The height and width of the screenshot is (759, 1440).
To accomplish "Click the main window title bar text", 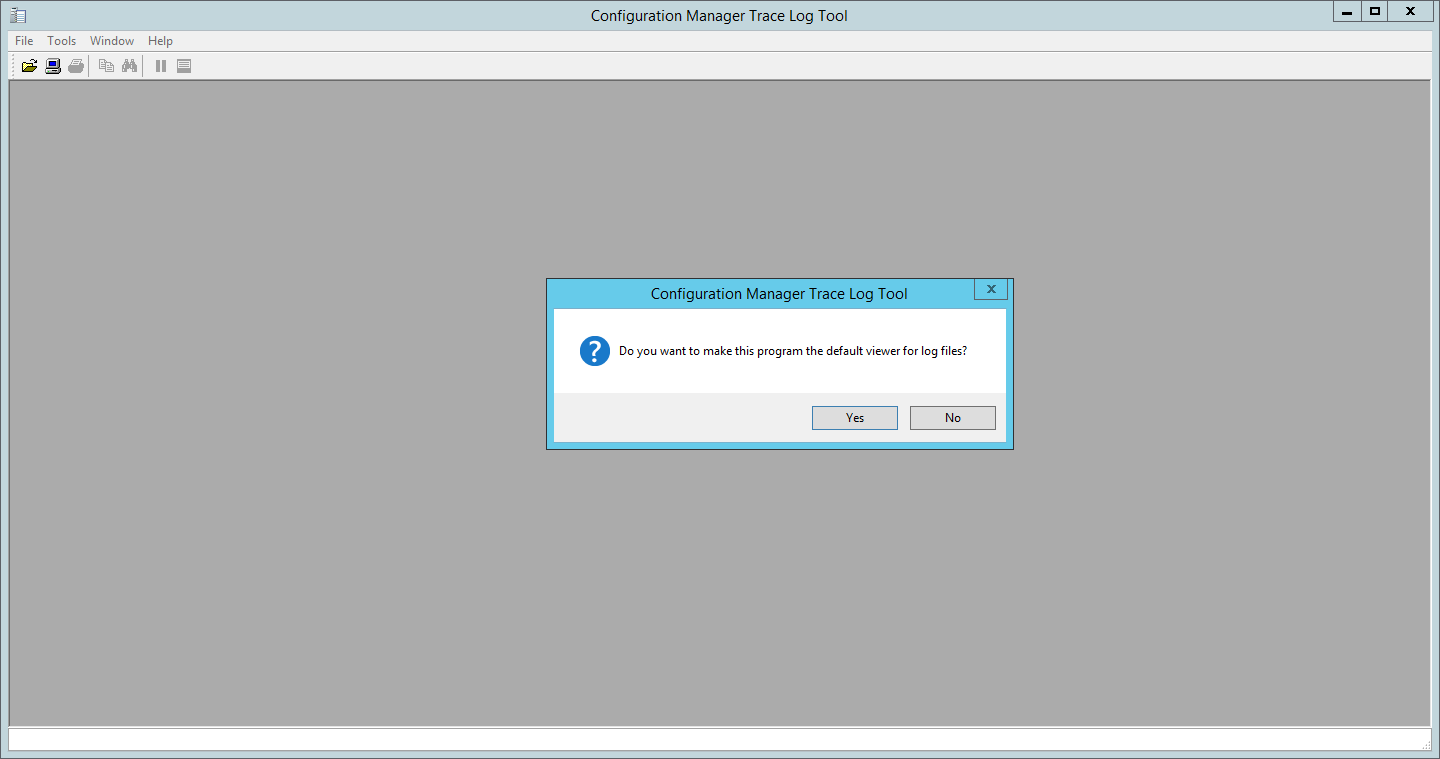I will pyautogui.click(x=719, y=16).
